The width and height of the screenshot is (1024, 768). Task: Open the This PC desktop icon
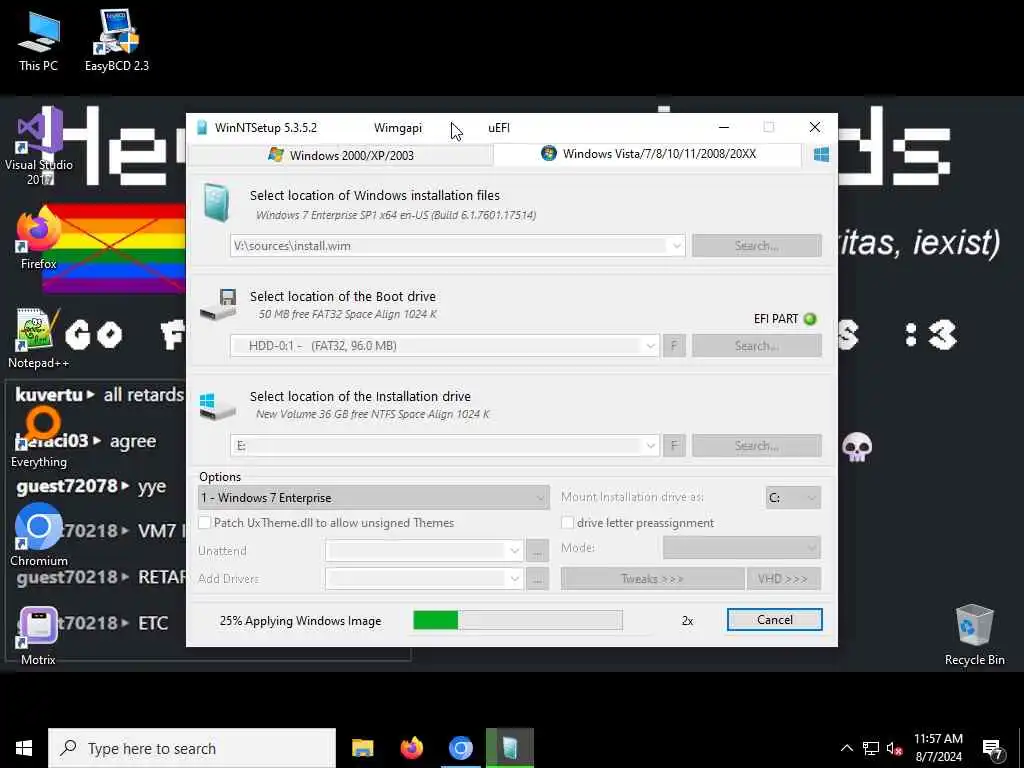point(39,40)
